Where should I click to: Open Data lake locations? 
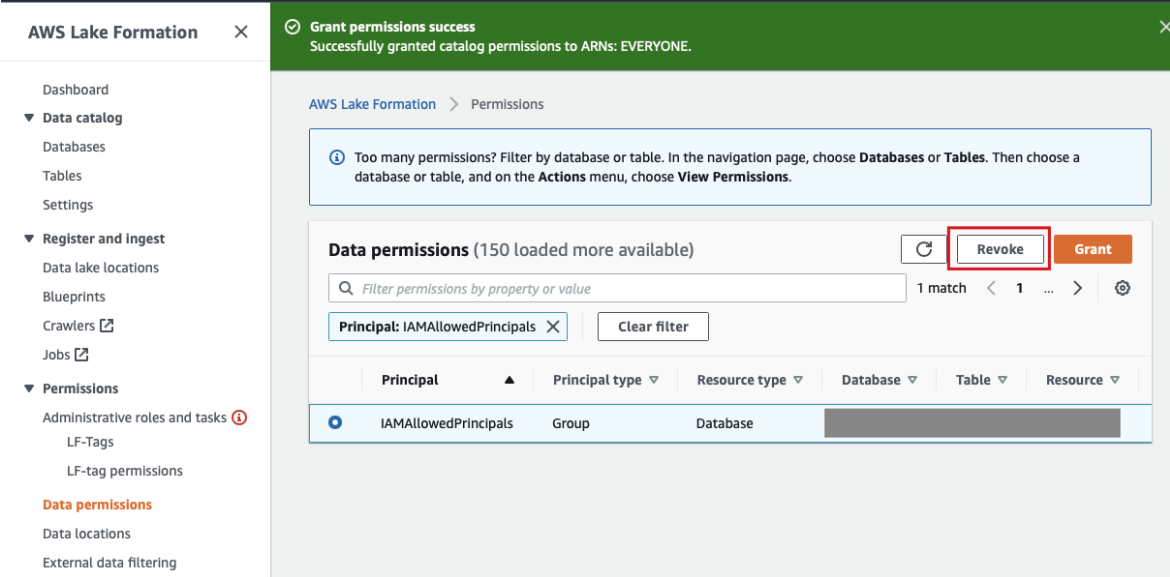point(101,268)
